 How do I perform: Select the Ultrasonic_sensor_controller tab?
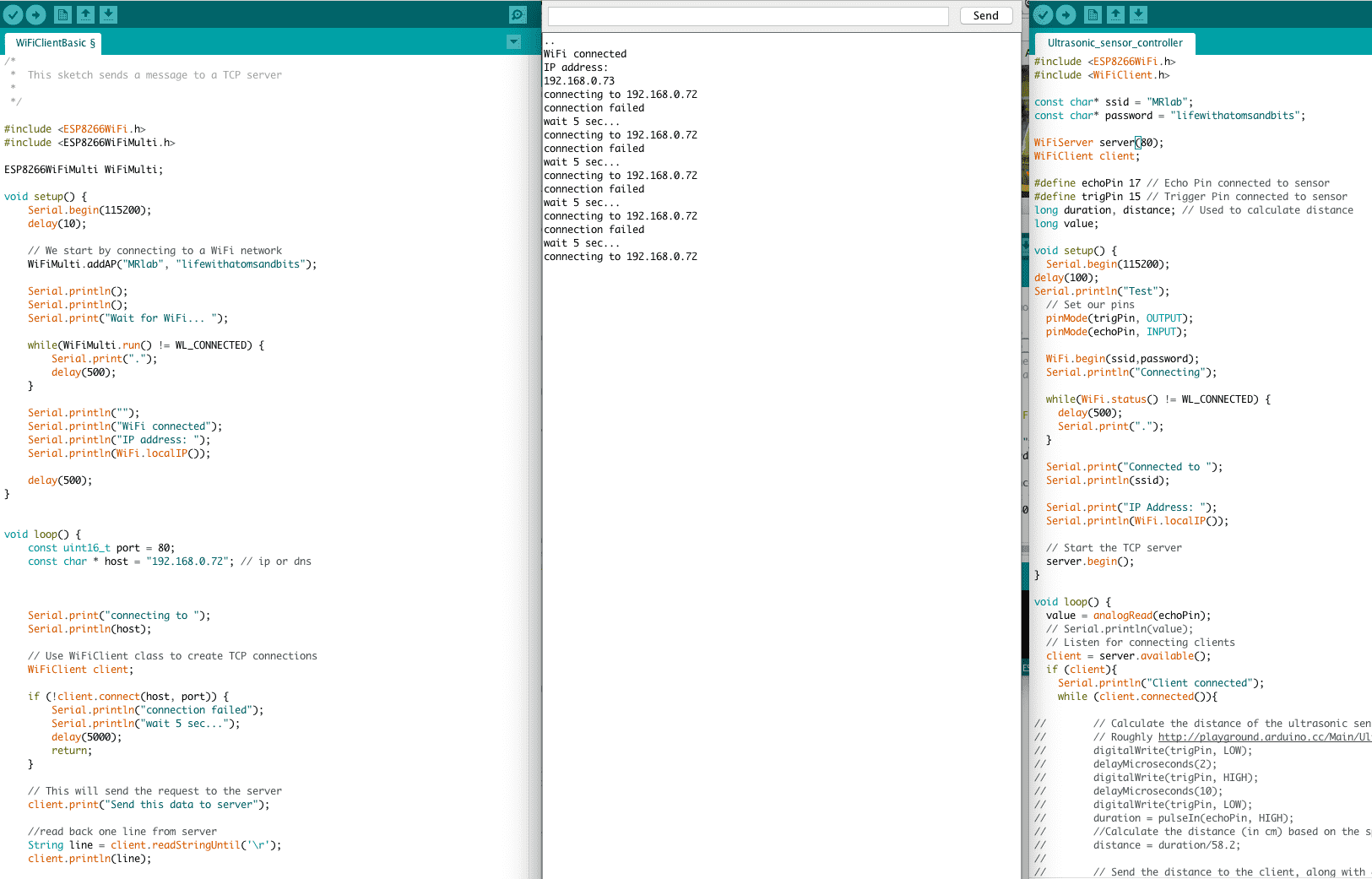click(1114, 43)
